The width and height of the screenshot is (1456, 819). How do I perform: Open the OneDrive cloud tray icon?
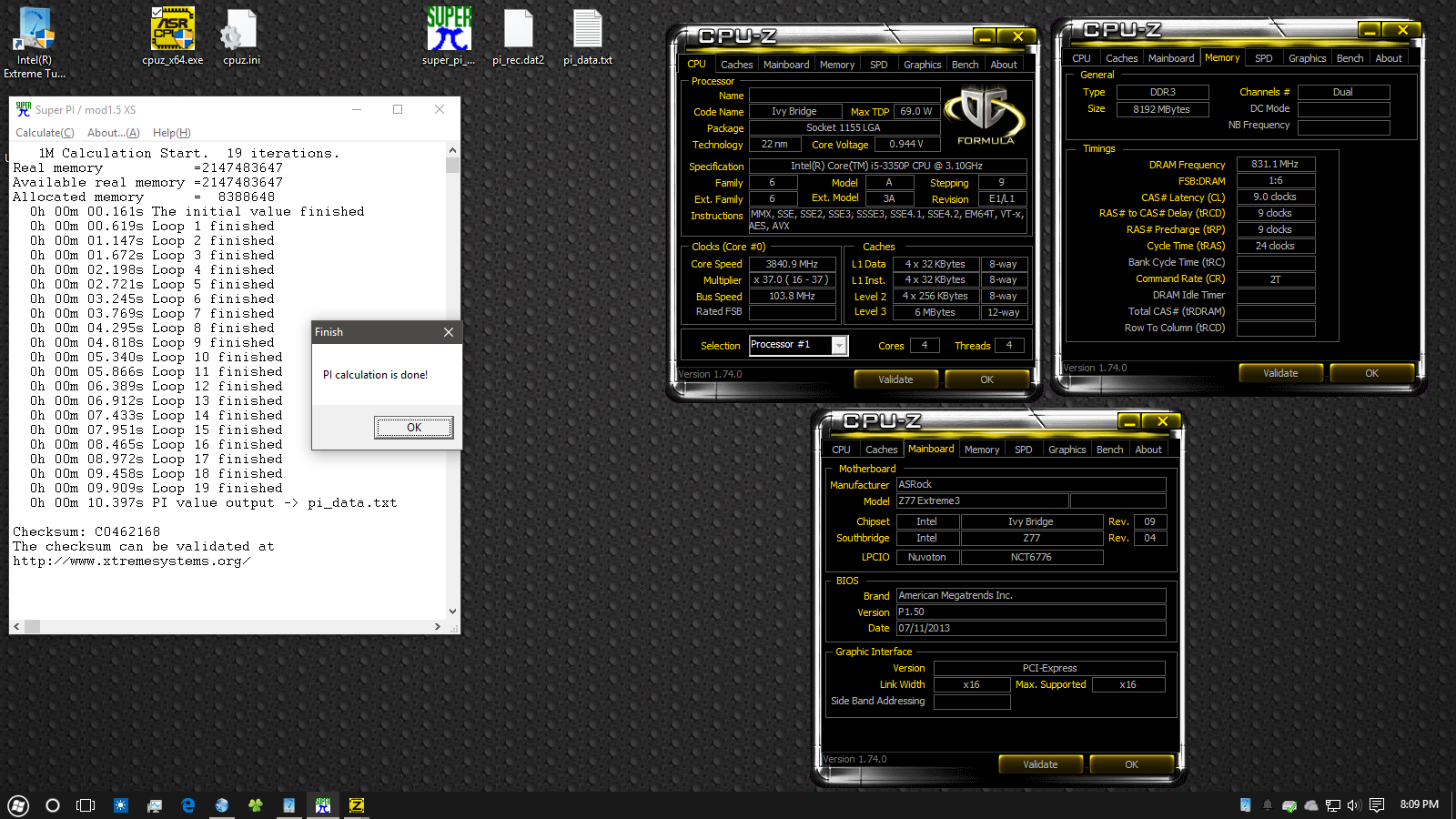[x=1311, y=805]
